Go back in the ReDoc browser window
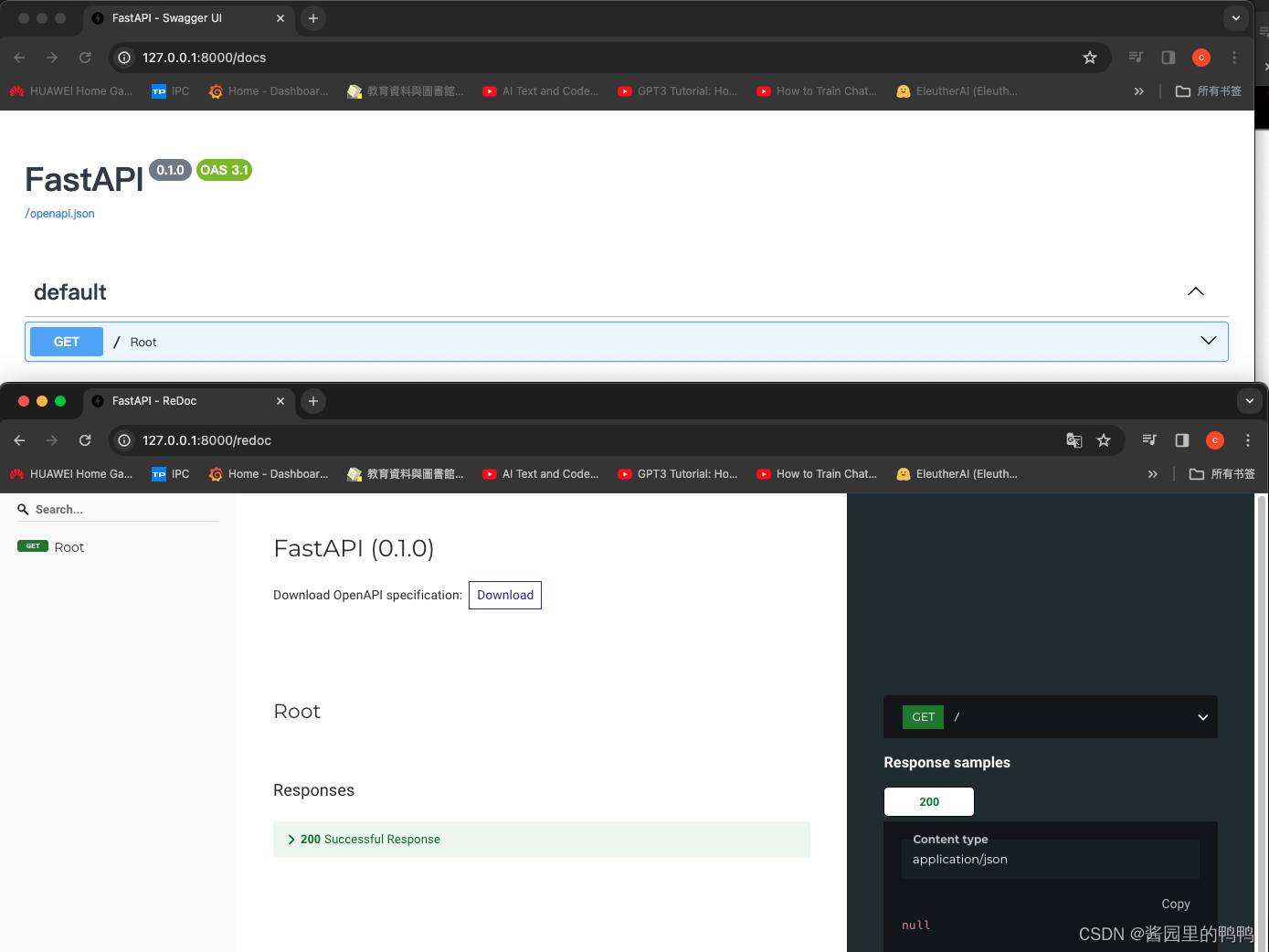Image resolution: width=1269 pixels, height=952 pixels. (x=19, y=439)
